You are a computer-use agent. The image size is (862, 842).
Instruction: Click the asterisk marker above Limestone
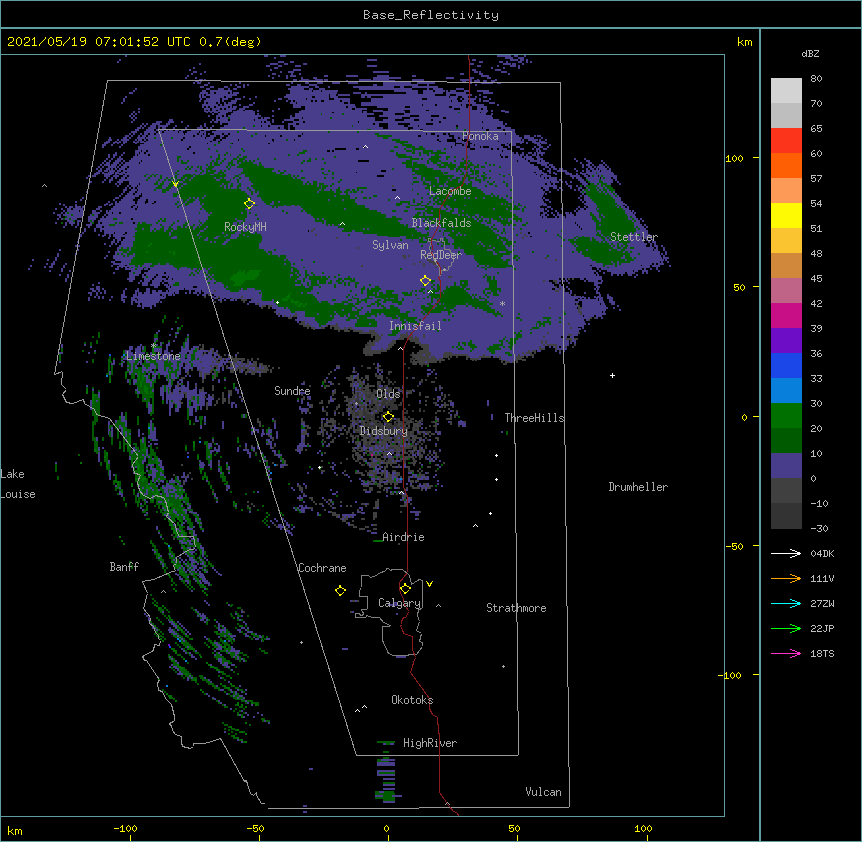click(x=153, y=345)
